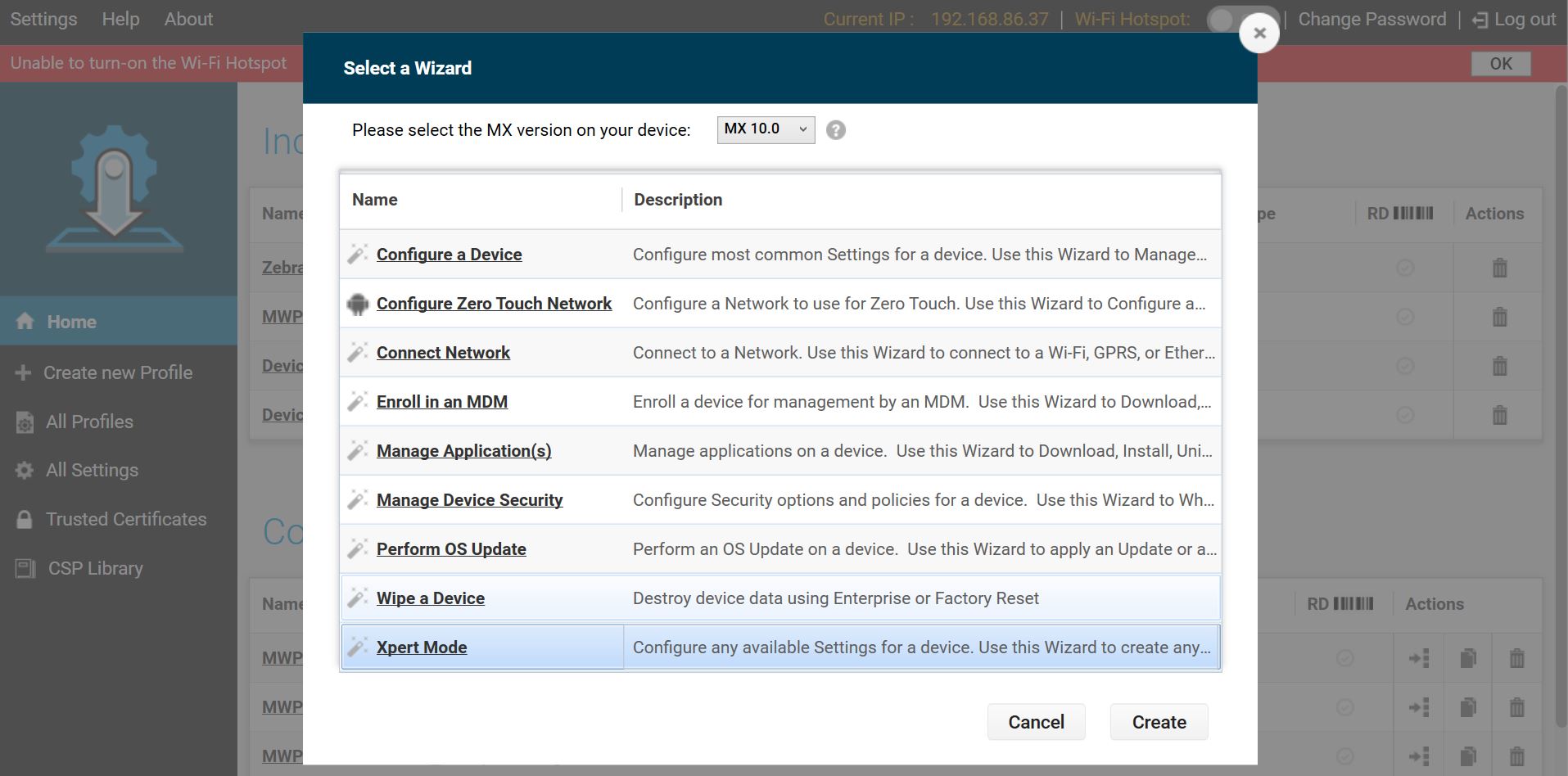Click the Android icon beside Configure Zero Touch Network
The width and height of the screenshot is (1568, 776).
coord(357,304)
